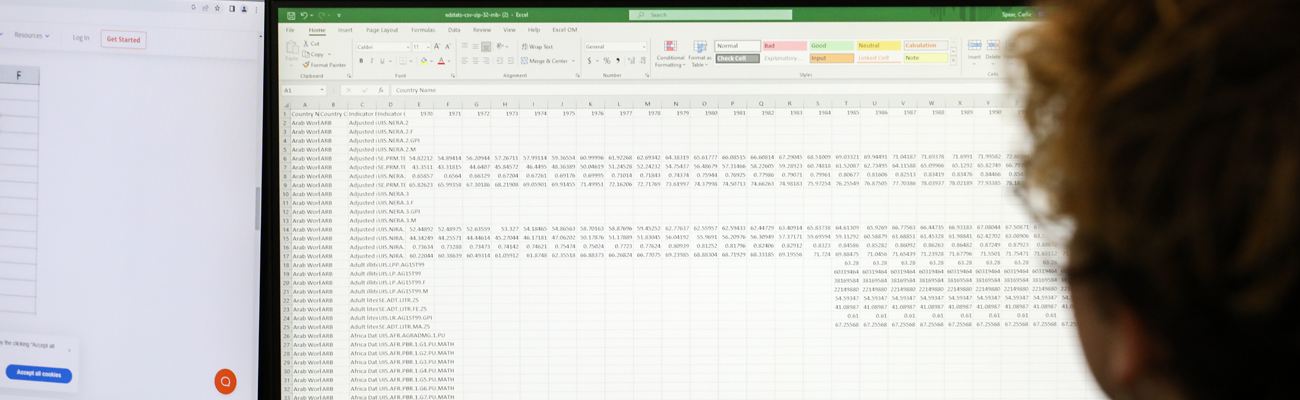Viewport: 1300px width, 400px height.
Task: Toggle Italic formatting
Action: pos(371,61)
